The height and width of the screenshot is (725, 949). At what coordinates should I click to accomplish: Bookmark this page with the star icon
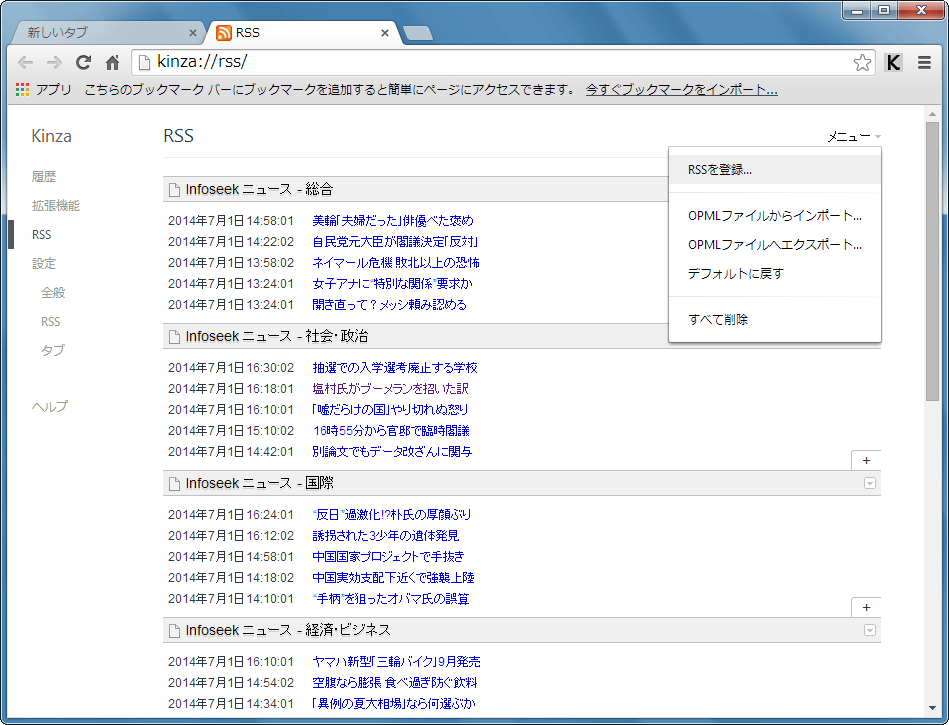pos(862,62)
